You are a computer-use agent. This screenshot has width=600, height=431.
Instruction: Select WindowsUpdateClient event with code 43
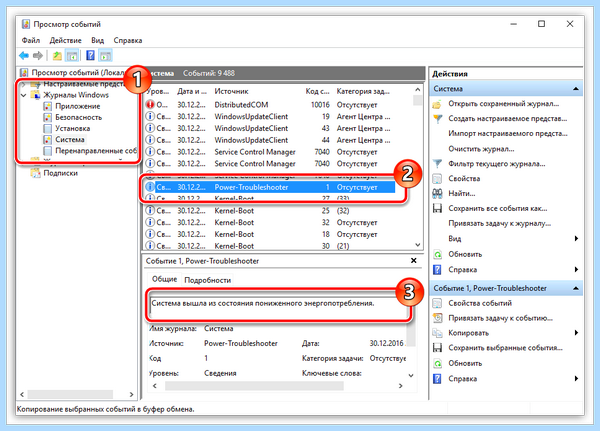click(x=270, y=128)
